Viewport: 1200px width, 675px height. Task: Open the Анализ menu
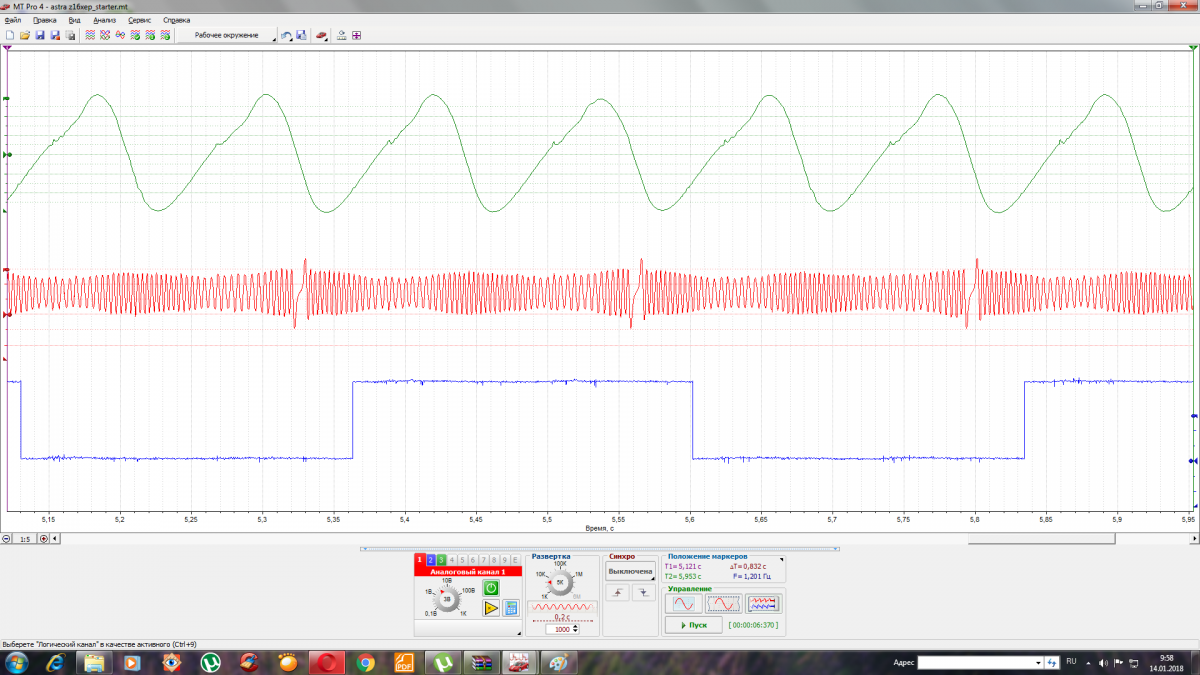104,20
